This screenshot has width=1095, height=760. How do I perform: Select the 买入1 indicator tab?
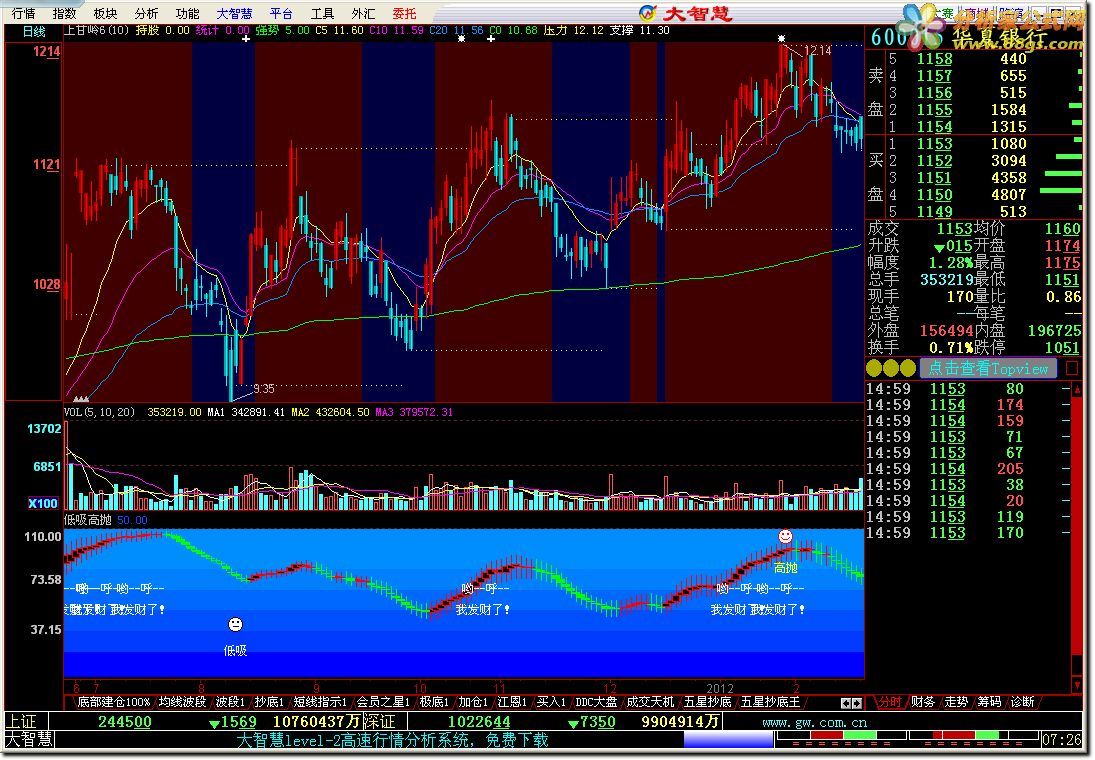coord(550,702)
